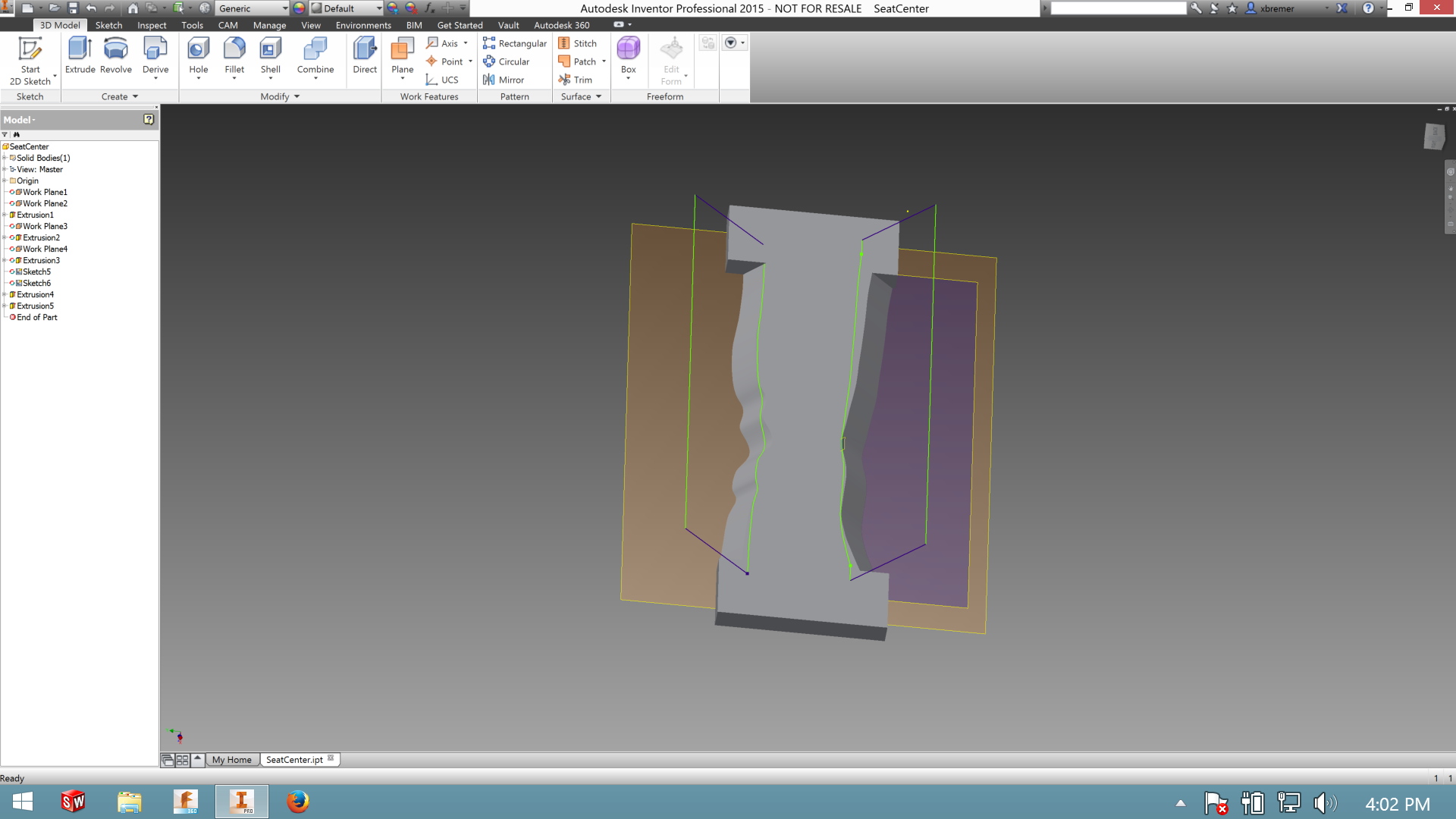The width and height of the screenshot is (1456, 819).
Task: Select Sketch6 in the browser
Action: pyautogui.click(x=36, y=283)
